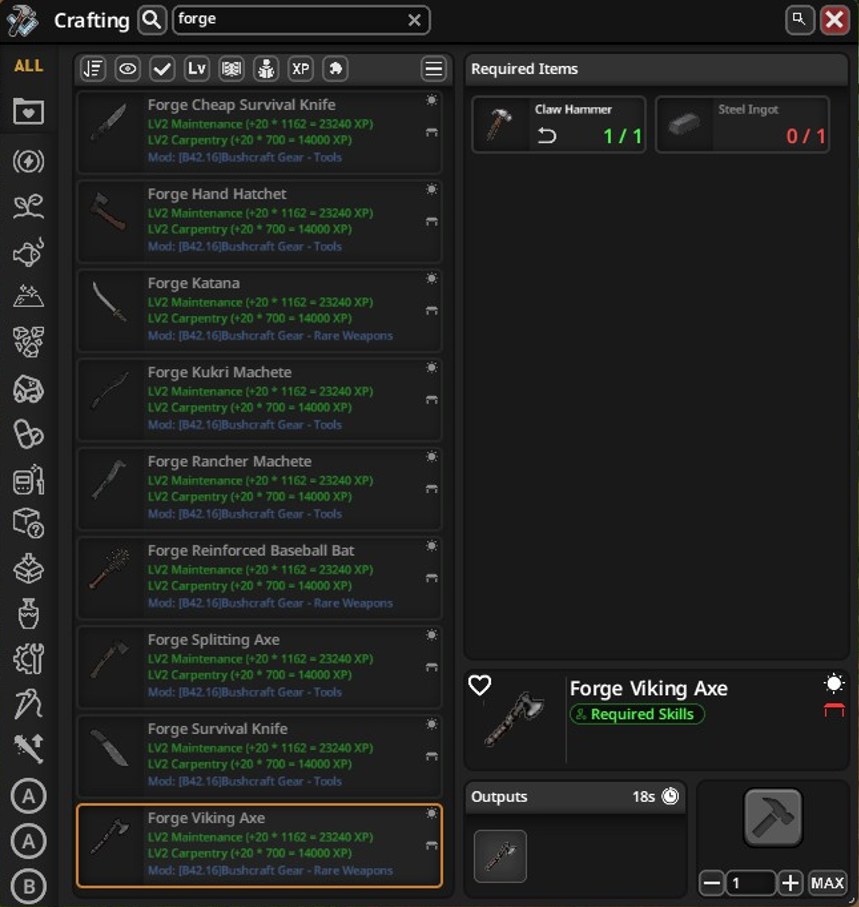The height and width of the screenshot is (907, 859).
Task: Click the search magnifier icon beside Crafting
Action: (152, 20)
